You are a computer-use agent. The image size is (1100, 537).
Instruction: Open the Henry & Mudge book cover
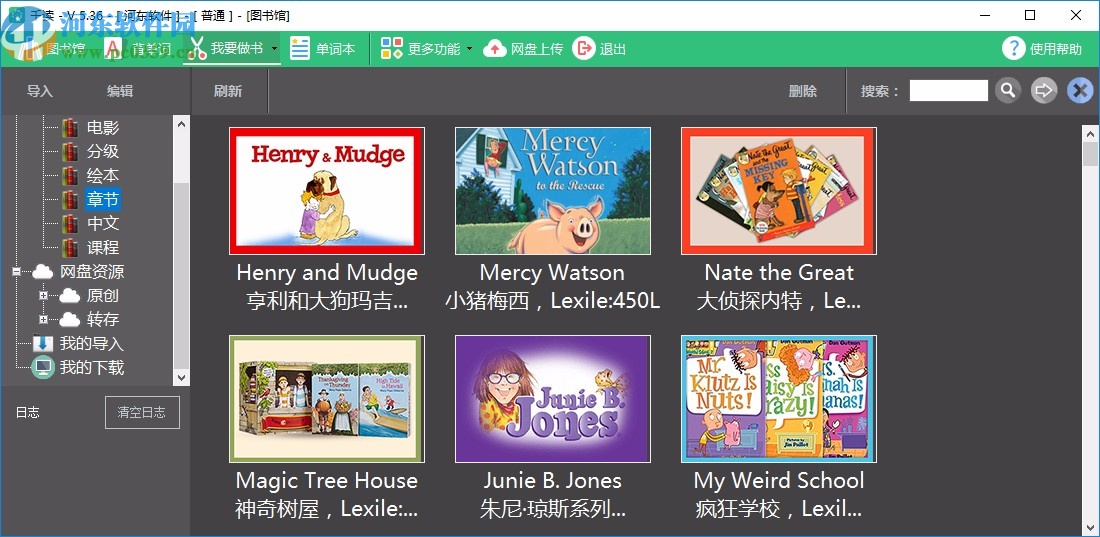[x=327, y=191]
